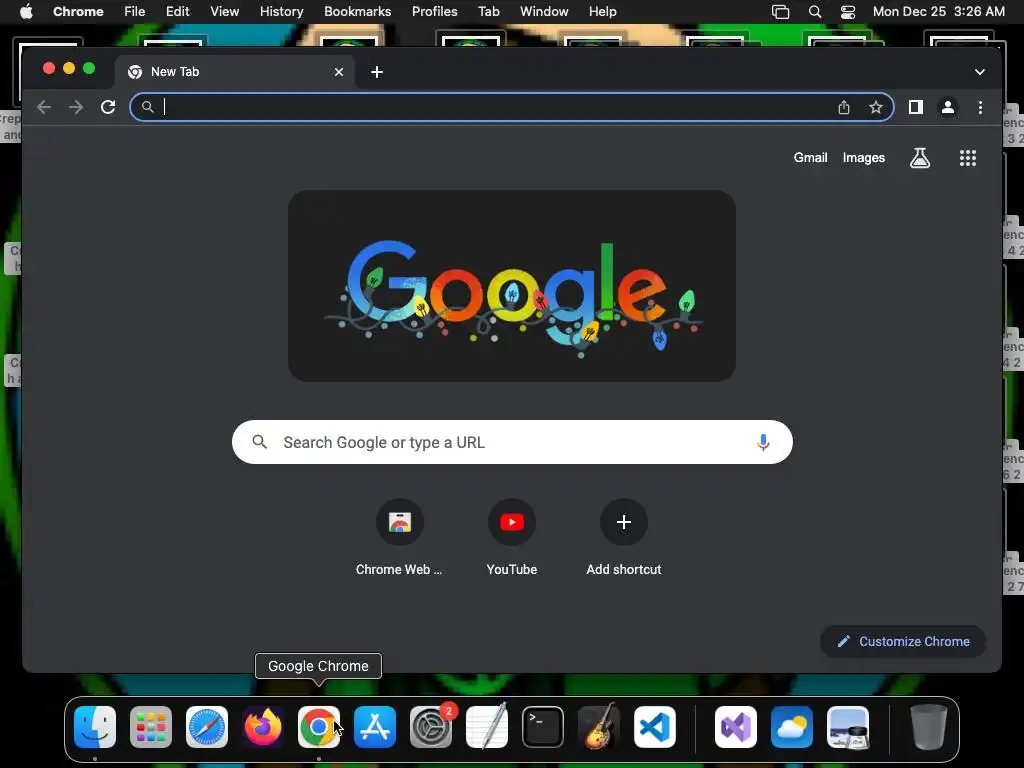
Task: Select the New Tab tab
Action: pos(235,72)
